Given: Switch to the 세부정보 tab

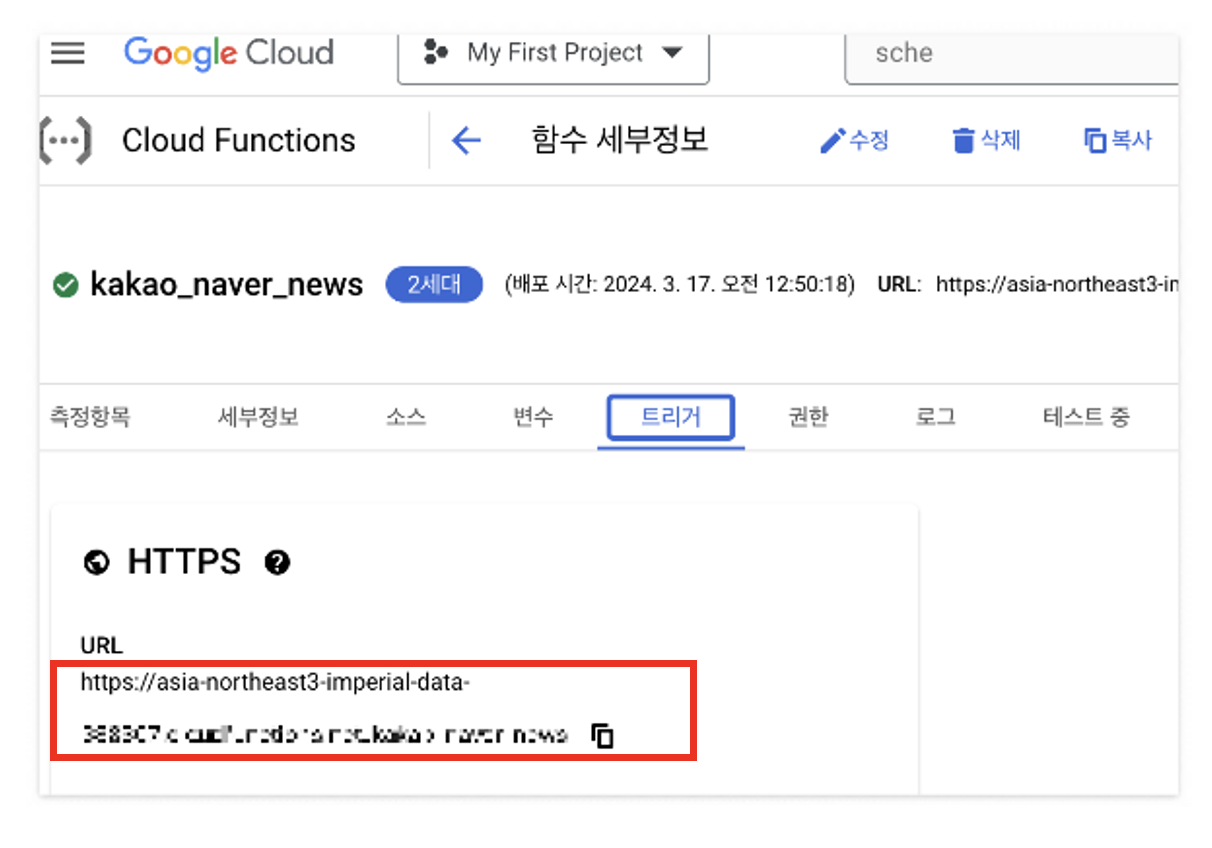Looking at the screenshot, I should click(x=258, y=417).
